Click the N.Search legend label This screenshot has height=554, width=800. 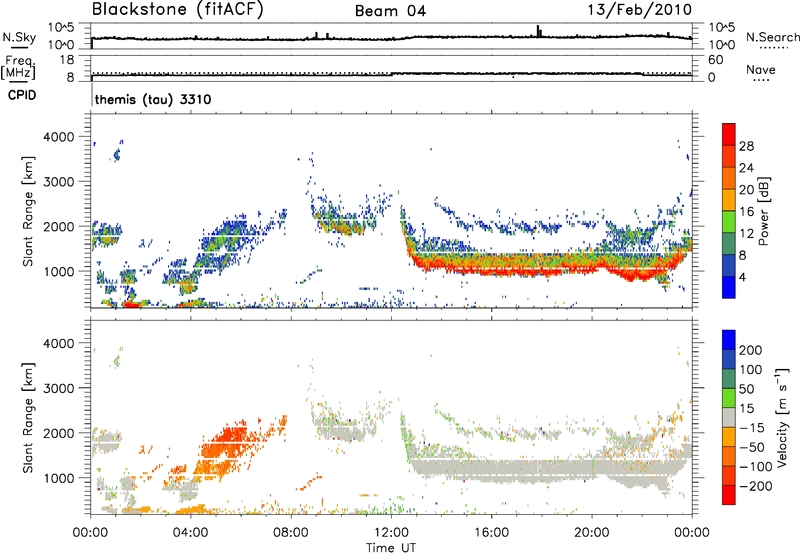(x=773, y=37)
